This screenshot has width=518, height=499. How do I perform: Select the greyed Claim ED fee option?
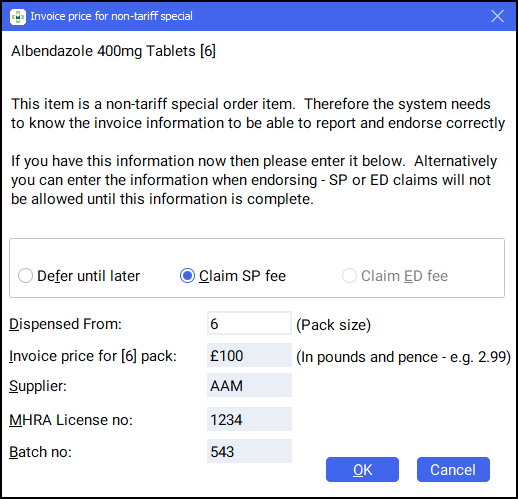click(x=395, y=276)
